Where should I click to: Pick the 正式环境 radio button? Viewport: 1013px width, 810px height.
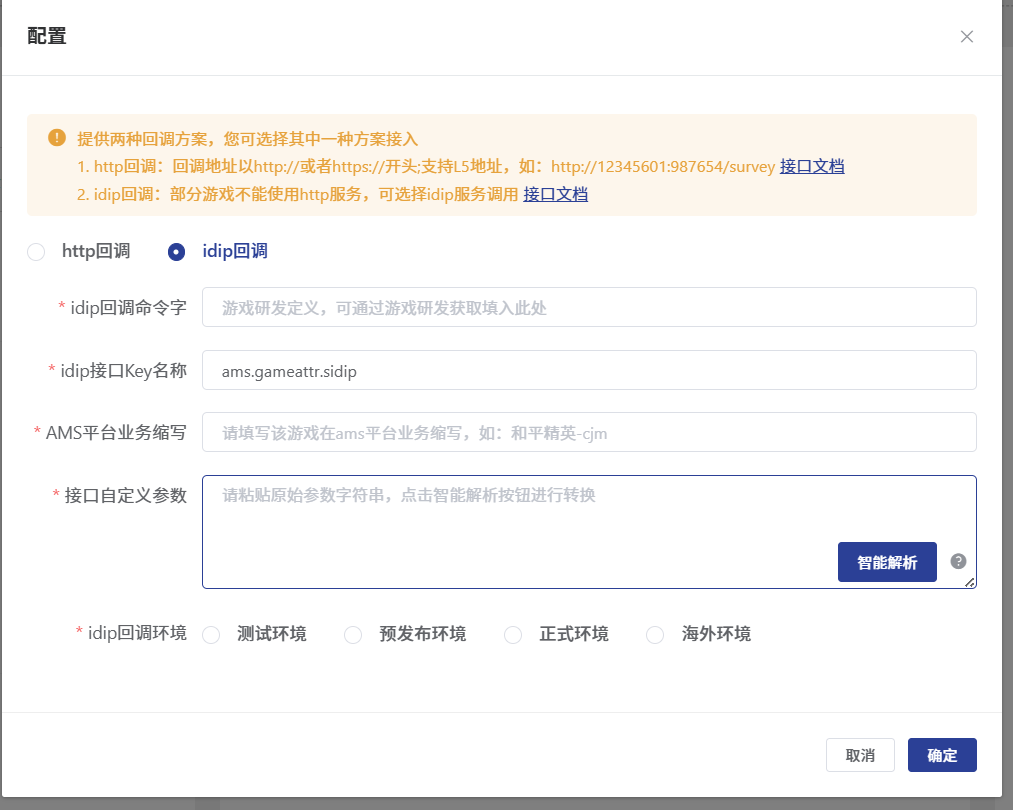513,635
